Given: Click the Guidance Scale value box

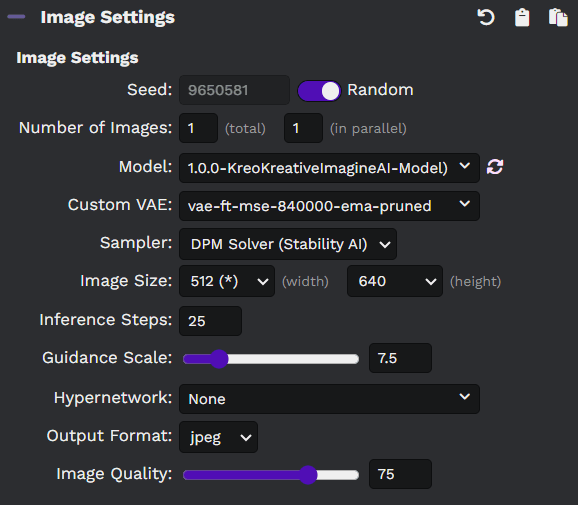Looking at the screenshot, I should tap(400, 358).
